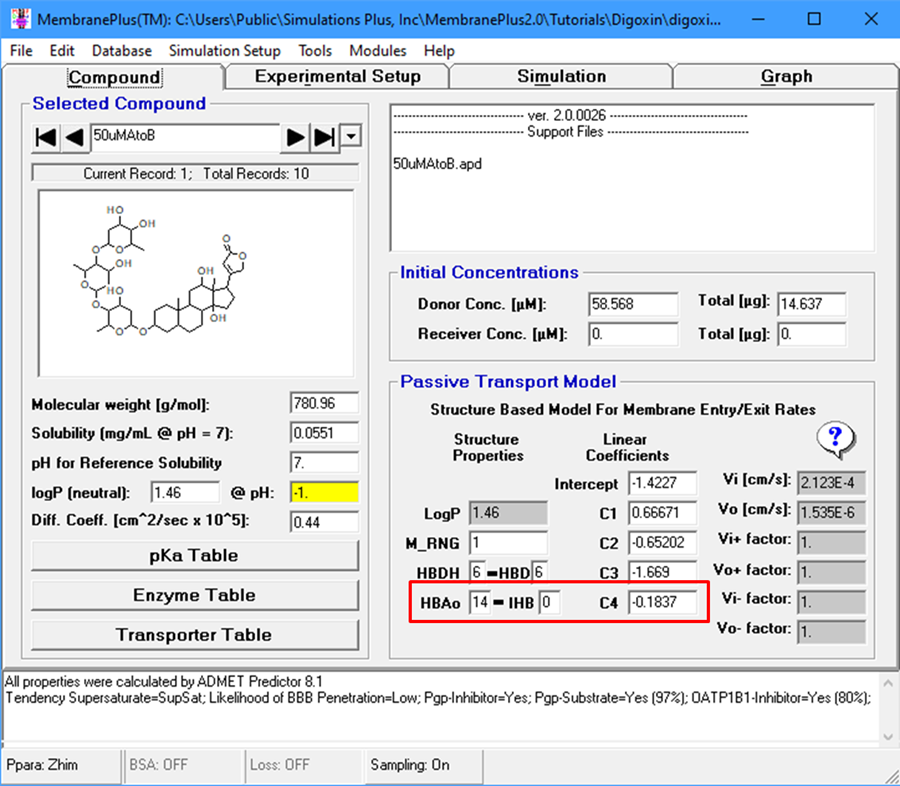
Task: Switch to the Experimental Setup tab
Action: click(x=338, y=76)
